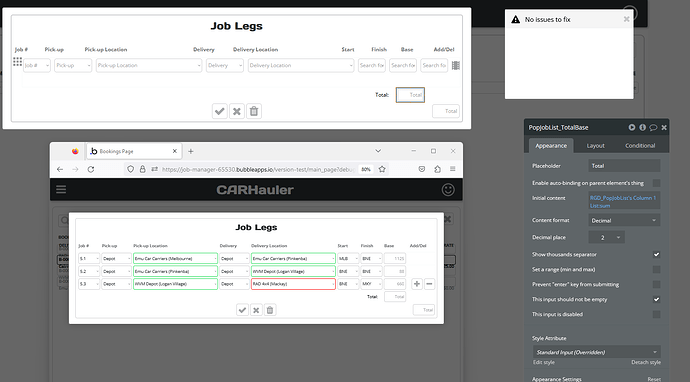690x382 pixels.
Task: Open the RAD 4x4 (Mackay) delivery location dropdown
Action: pos(293,284)
